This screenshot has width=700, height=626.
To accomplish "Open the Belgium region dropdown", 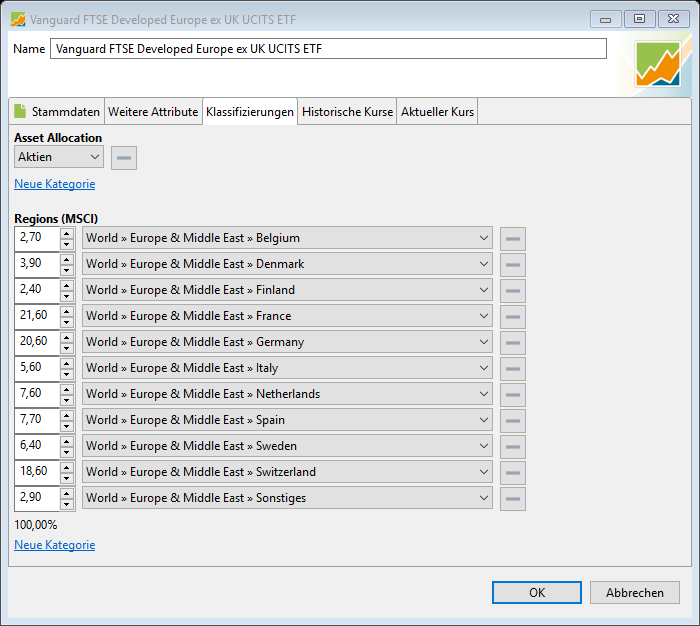I will tap(287, 238).
